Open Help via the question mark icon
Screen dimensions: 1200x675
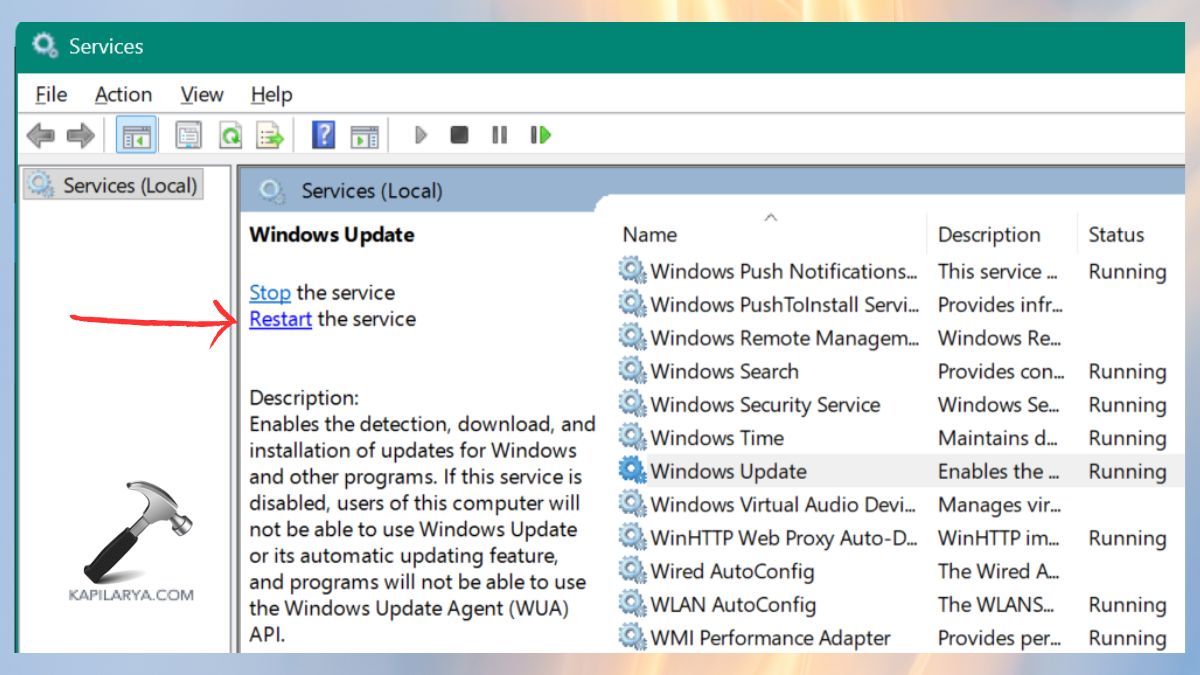coord(322,135)
